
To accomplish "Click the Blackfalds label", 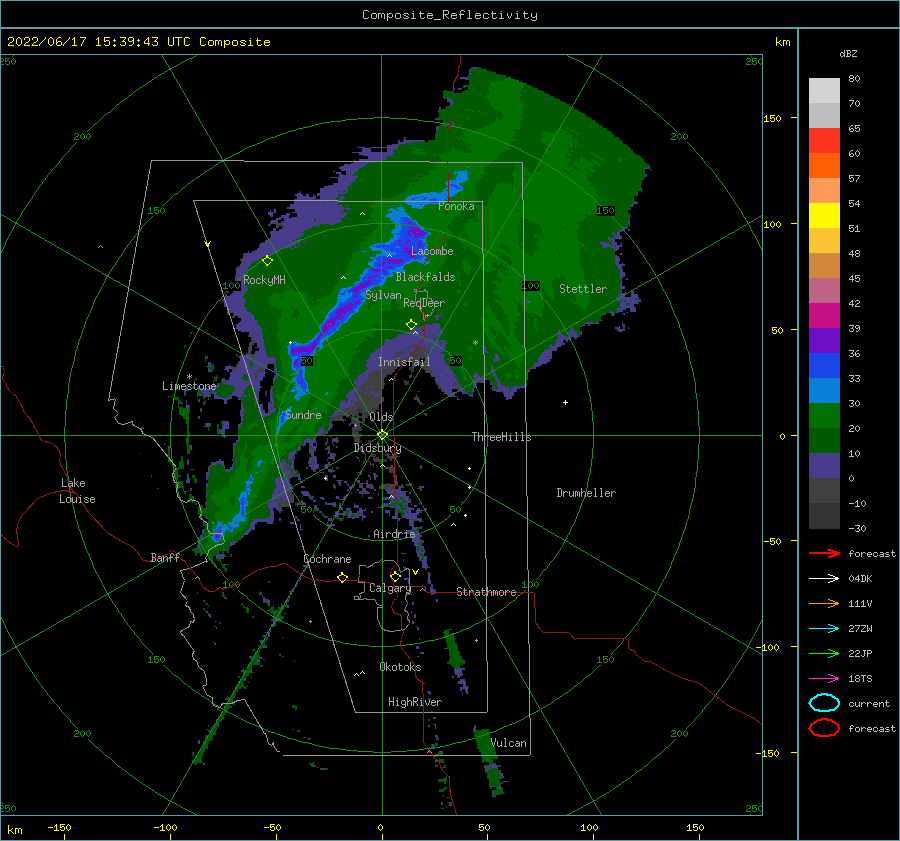I will pyautogui.click(x=425, y=277).
